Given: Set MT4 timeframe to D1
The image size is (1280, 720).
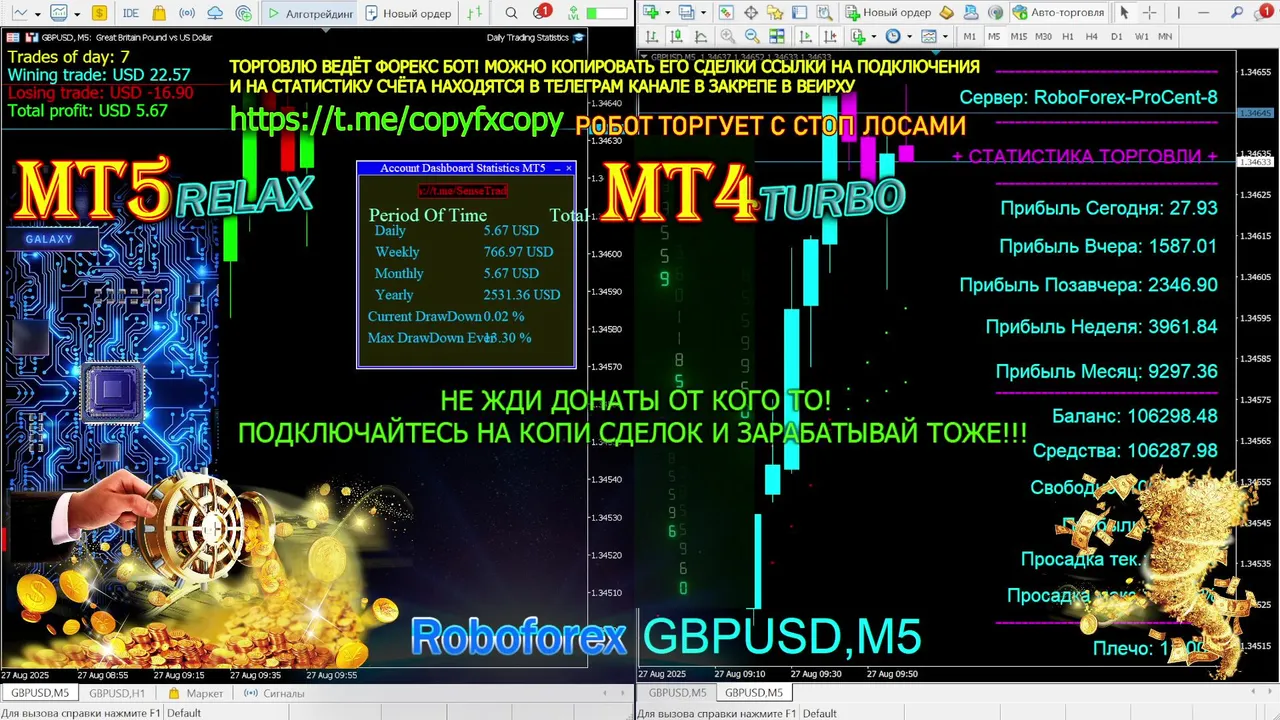Looking at the screenshot, I should [1116, 36].
